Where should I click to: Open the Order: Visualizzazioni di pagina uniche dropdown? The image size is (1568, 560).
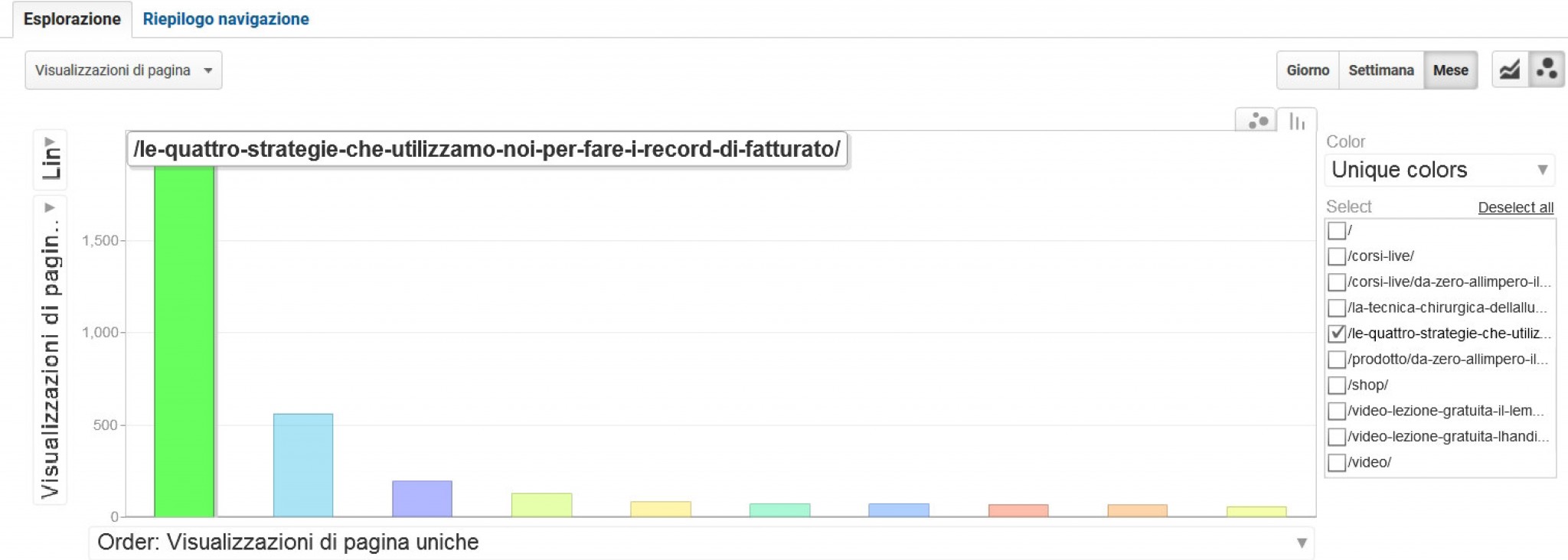pos(701,542)
